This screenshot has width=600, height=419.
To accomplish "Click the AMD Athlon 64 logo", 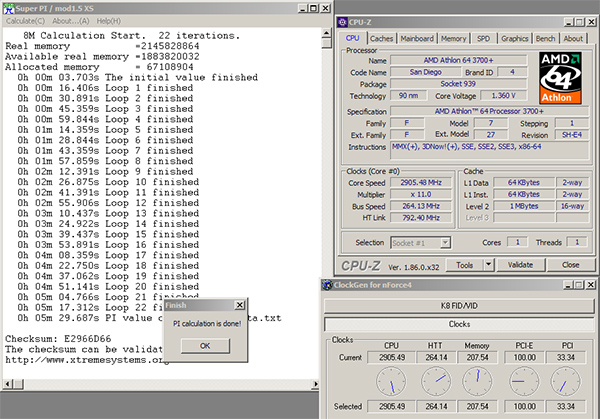I will [561, 78].
